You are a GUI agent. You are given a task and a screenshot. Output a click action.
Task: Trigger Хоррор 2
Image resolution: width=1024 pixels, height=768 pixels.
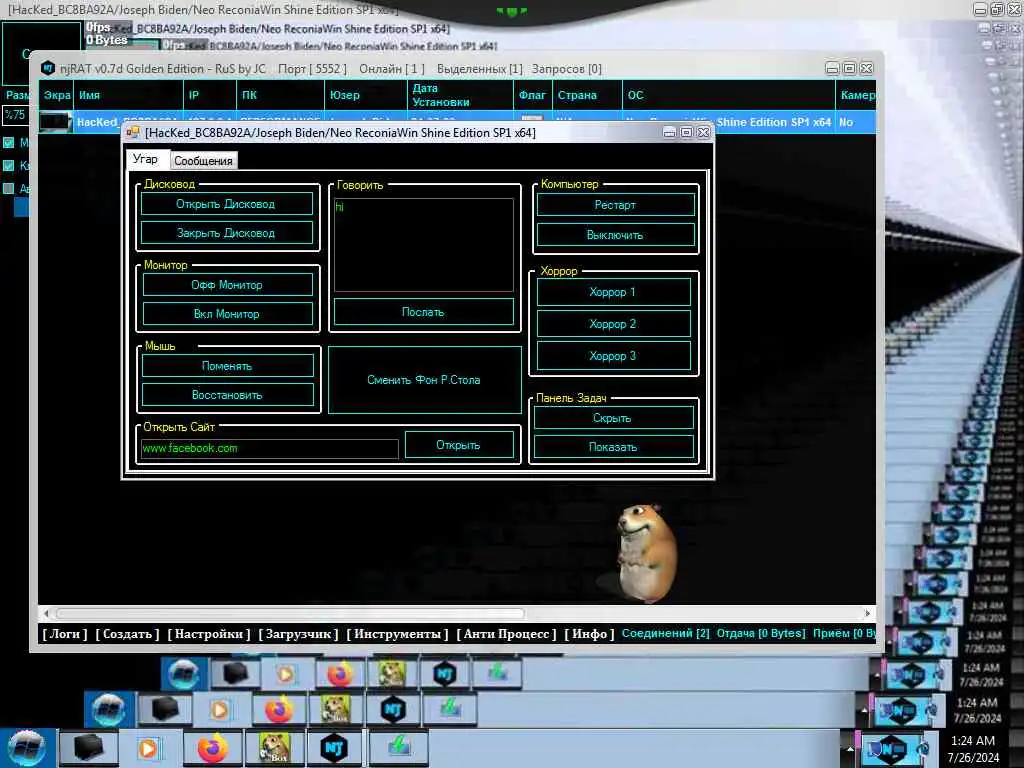pyautogui.click(x=613, y=324)
